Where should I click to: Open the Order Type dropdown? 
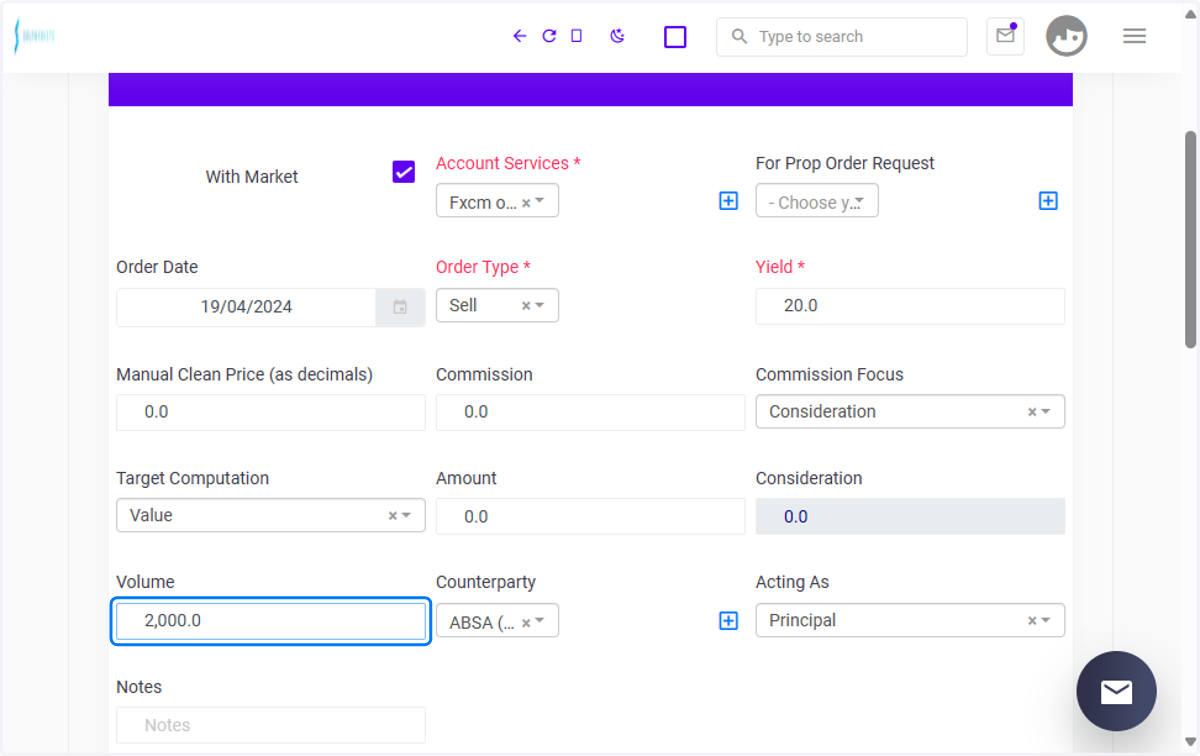coord(497,305)
